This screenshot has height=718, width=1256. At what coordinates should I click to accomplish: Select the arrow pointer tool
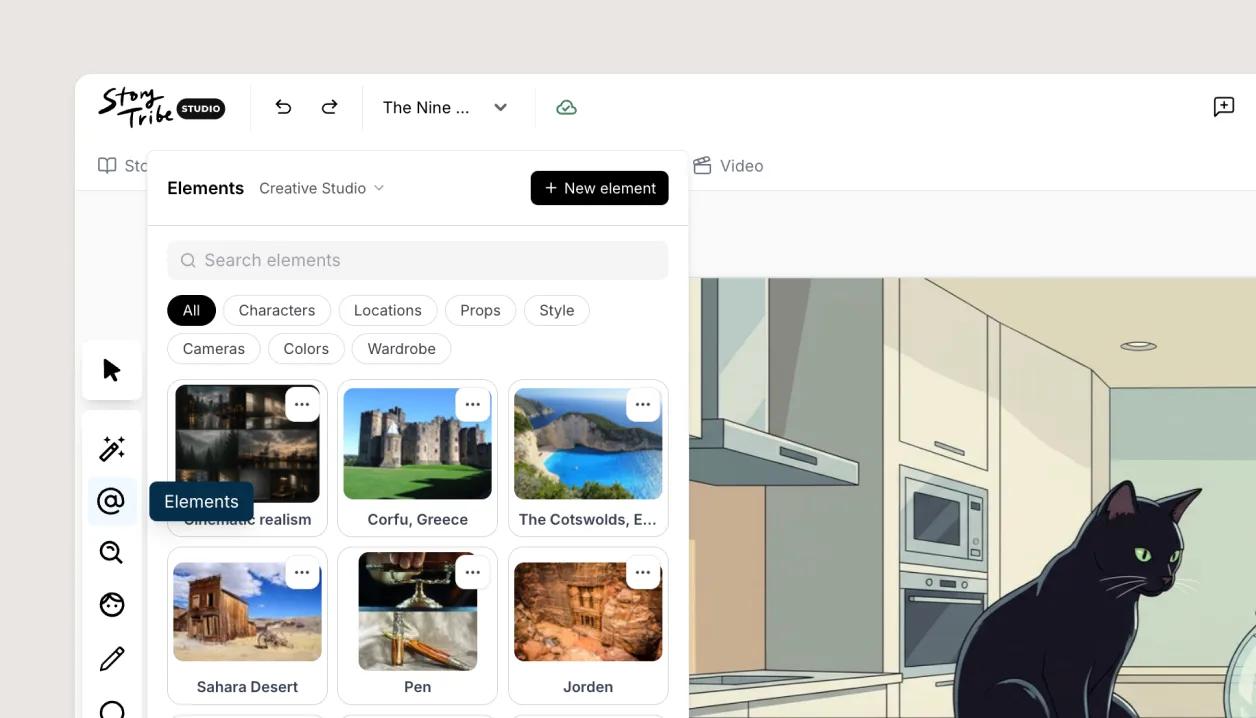pyautogui.click(x=112, y=370)
